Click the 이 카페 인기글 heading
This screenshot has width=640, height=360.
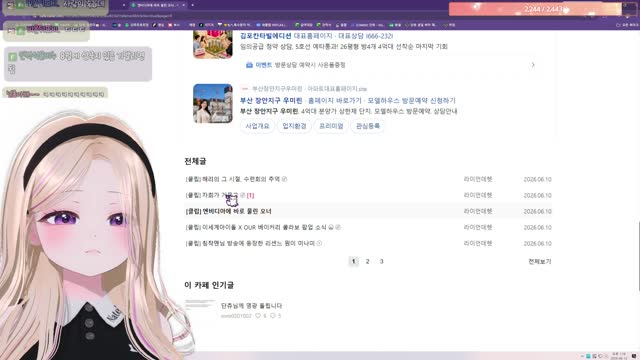[209, 285]
